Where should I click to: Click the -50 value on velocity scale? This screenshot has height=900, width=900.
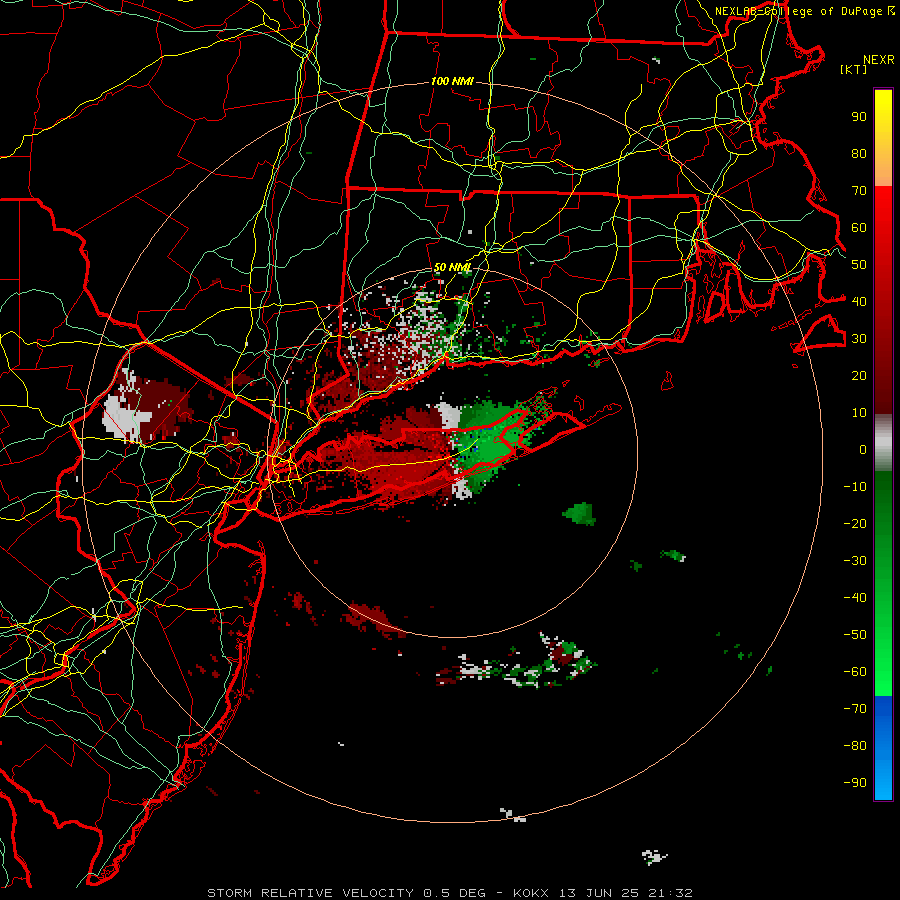(x=855, y=634)
